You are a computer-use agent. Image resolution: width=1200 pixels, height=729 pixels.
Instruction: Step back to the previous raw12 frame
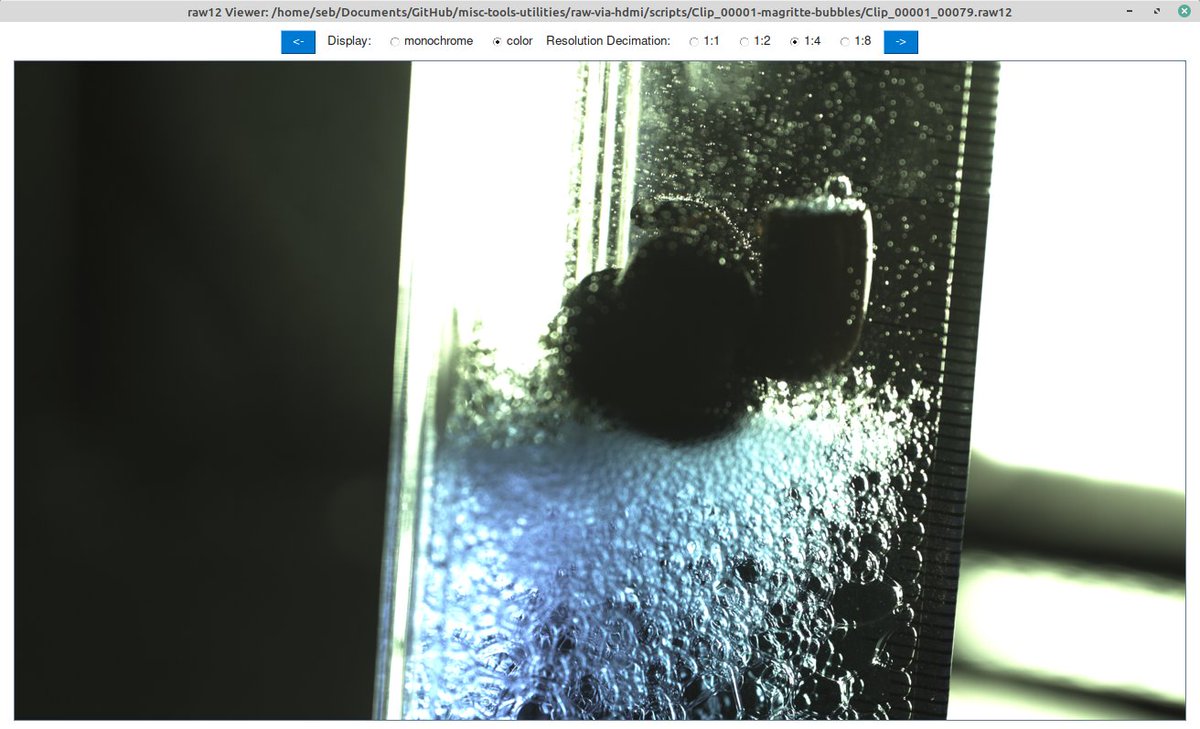pos(297,41)
